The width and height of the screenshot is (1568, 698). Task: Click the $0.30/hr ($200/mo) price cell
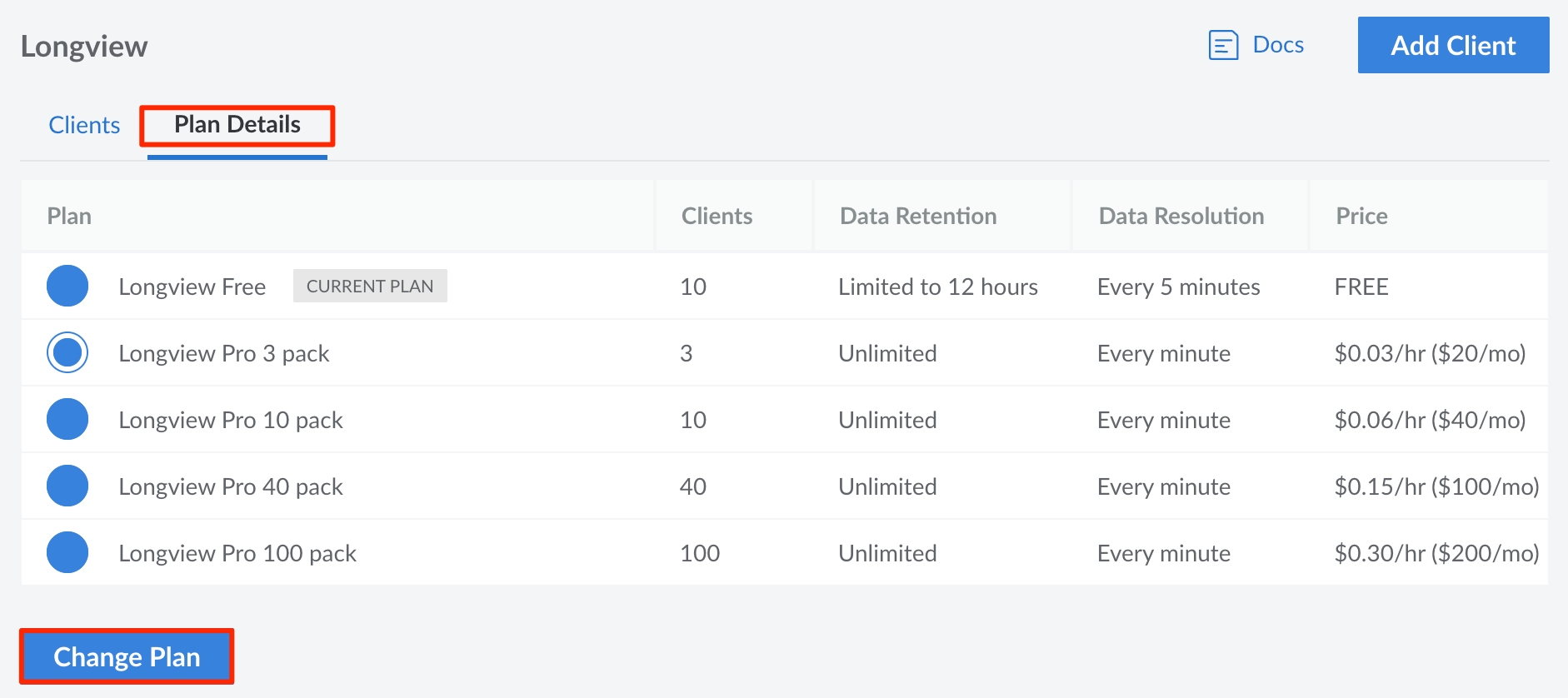click(1436, 553)
